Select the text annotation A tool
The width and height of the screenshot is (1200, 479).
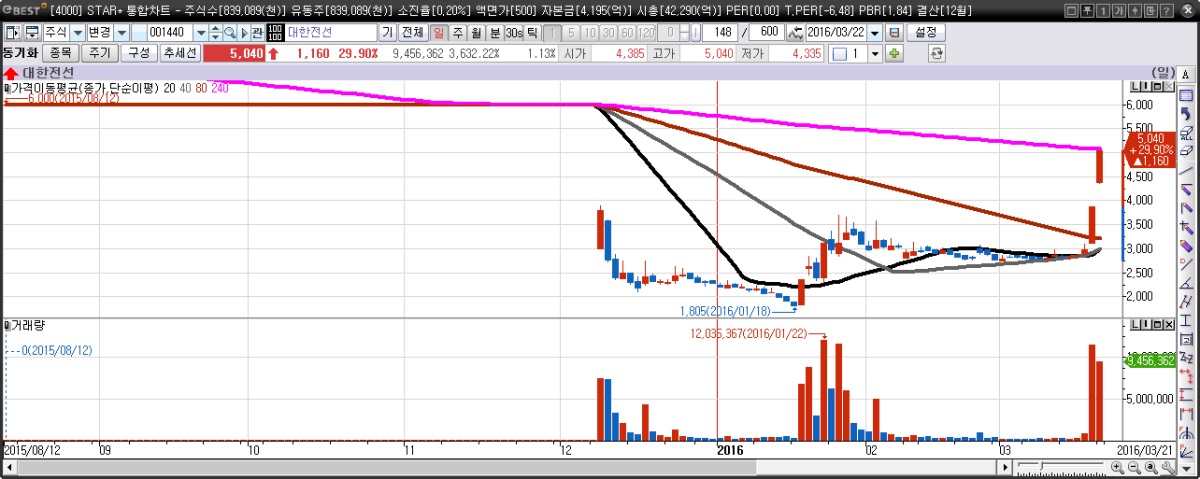point(1187,75)
